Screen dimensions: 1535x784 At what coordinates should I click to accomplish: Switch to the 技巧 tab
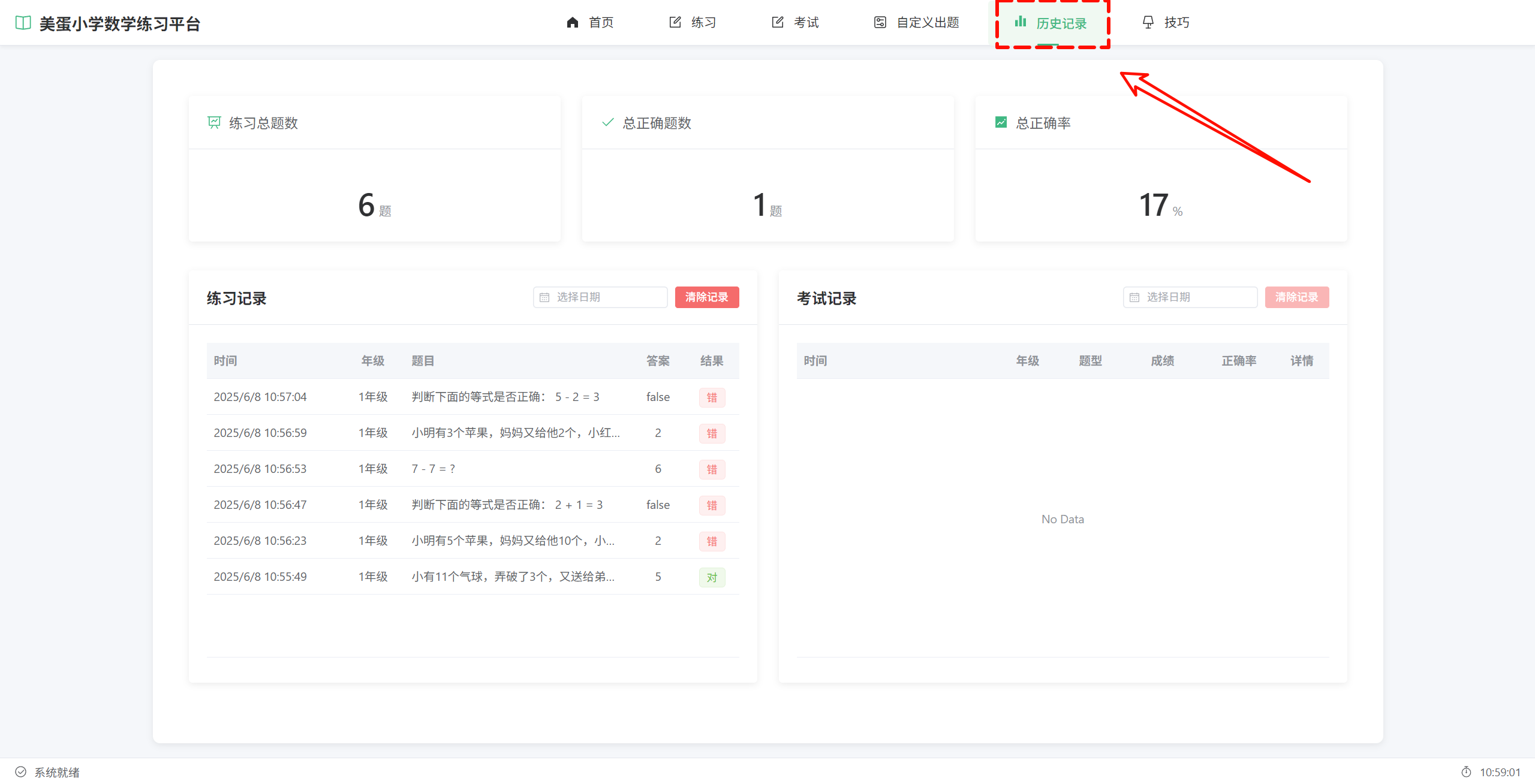[x=1166, y=23]
